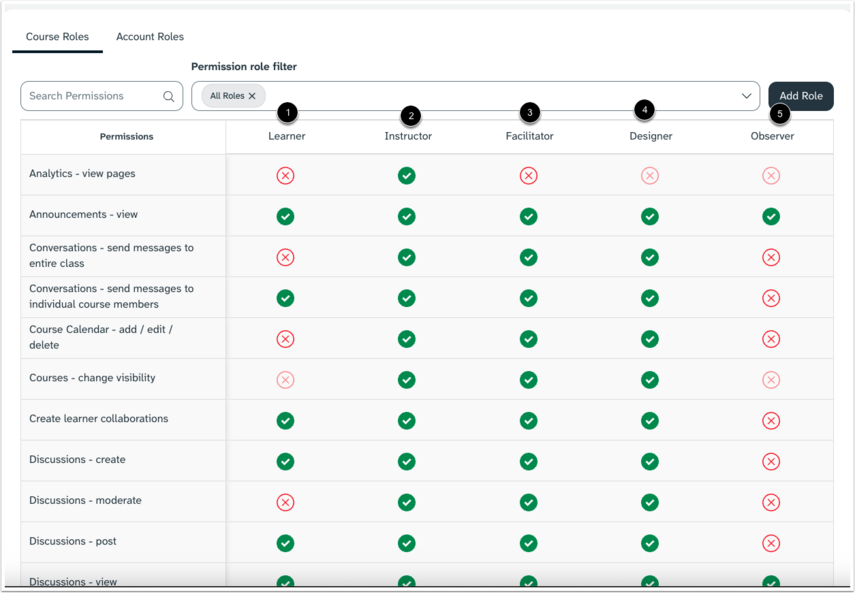This screenshot has height=593, width=855.
Task: Enable Discussions moderate for Observer
Action: pos(771,502)
